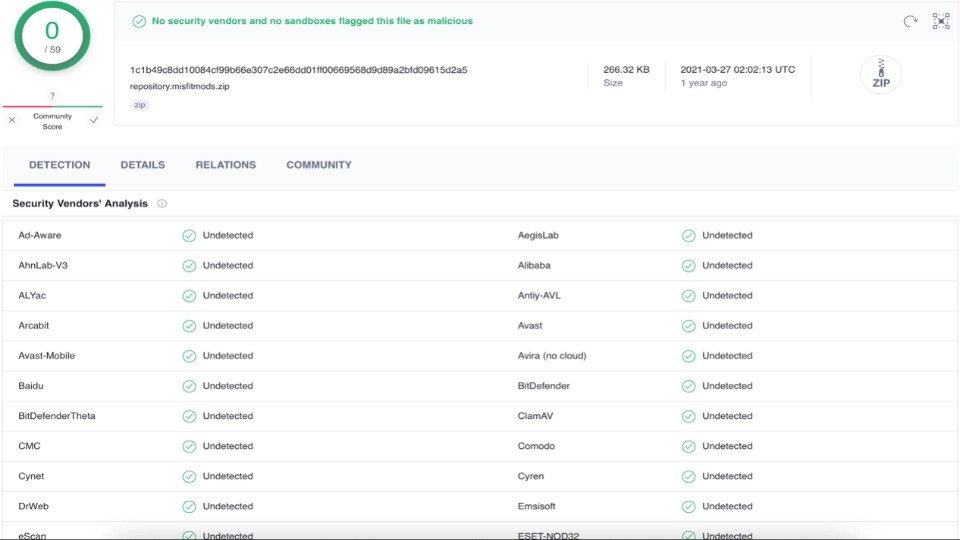
Task: Click the Avira undetected check icon
Action: point(689,356)
